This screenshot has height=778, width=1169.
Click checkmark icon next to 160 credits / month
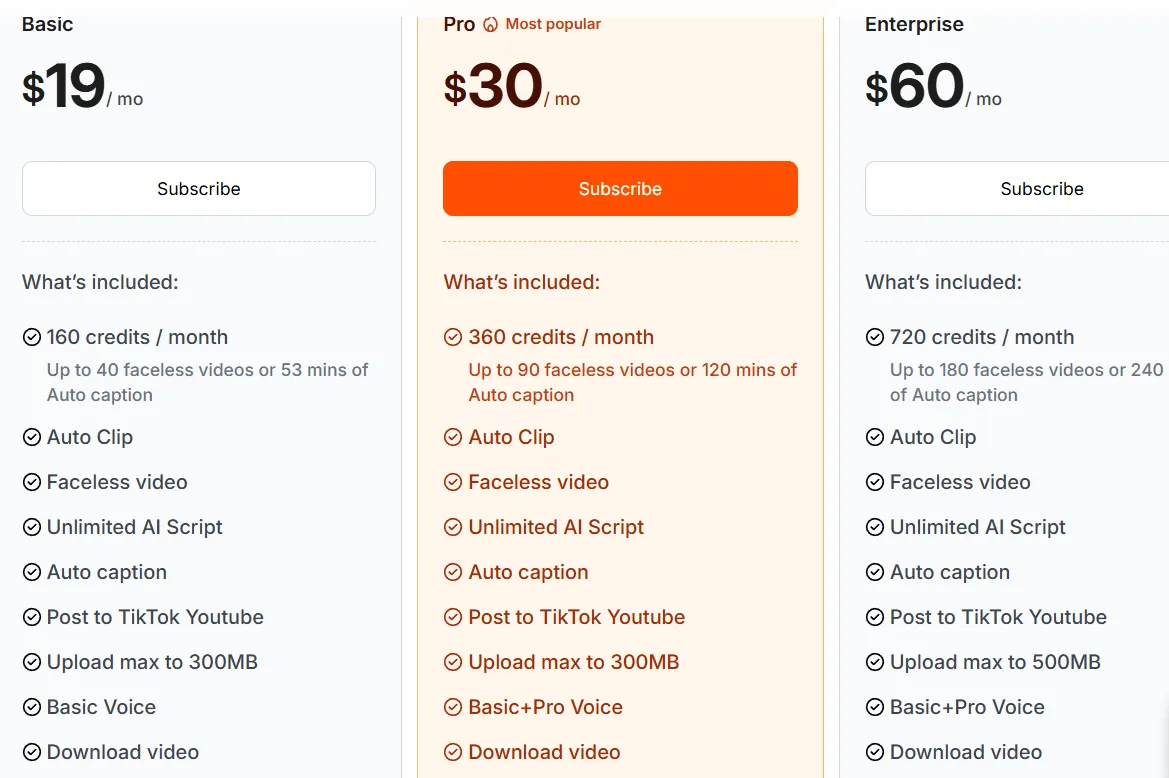pyautogui.click(x=31, y=338)
